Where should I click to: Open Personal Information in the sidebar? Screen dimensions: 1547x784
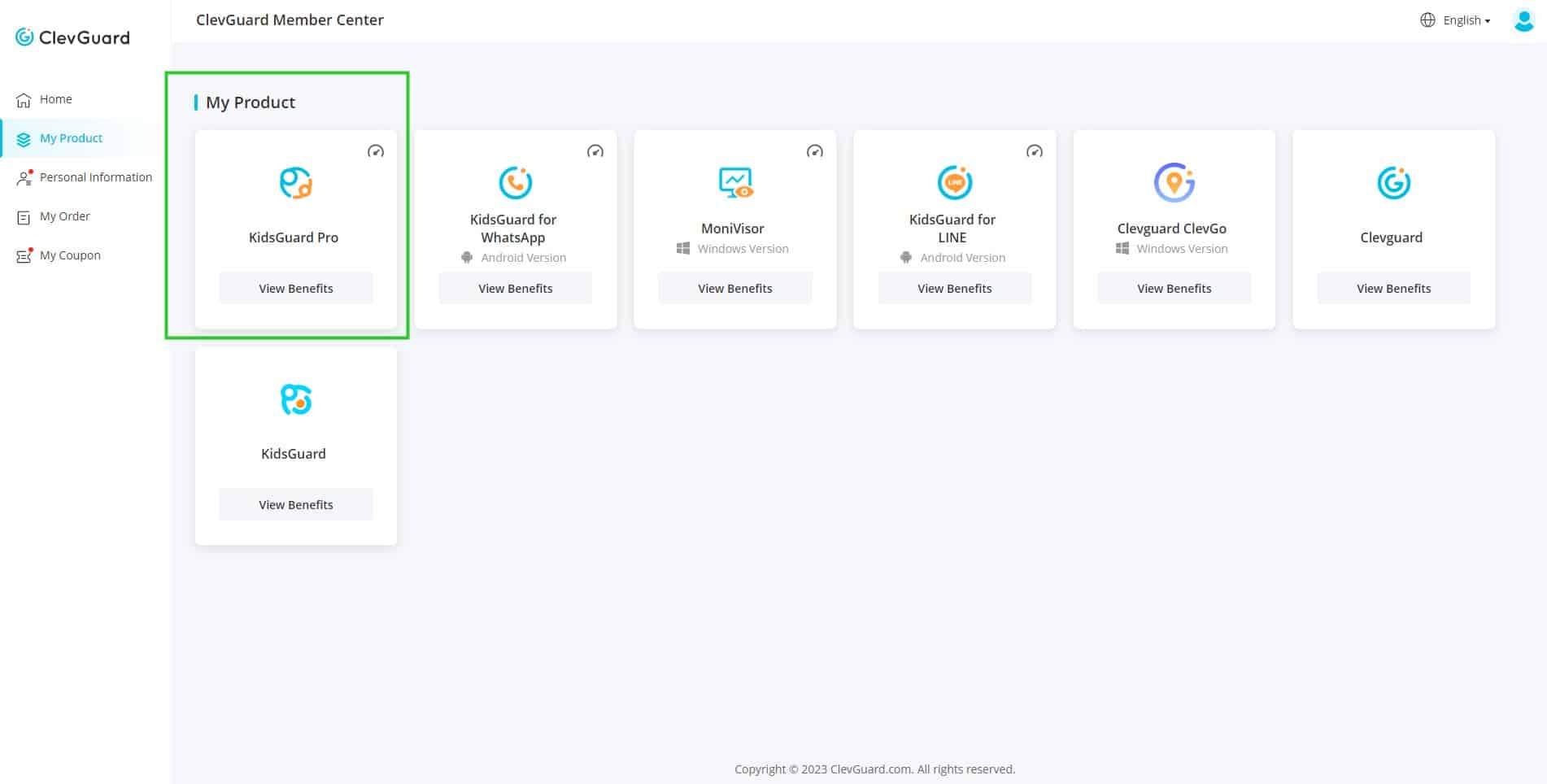coord(95,177)
